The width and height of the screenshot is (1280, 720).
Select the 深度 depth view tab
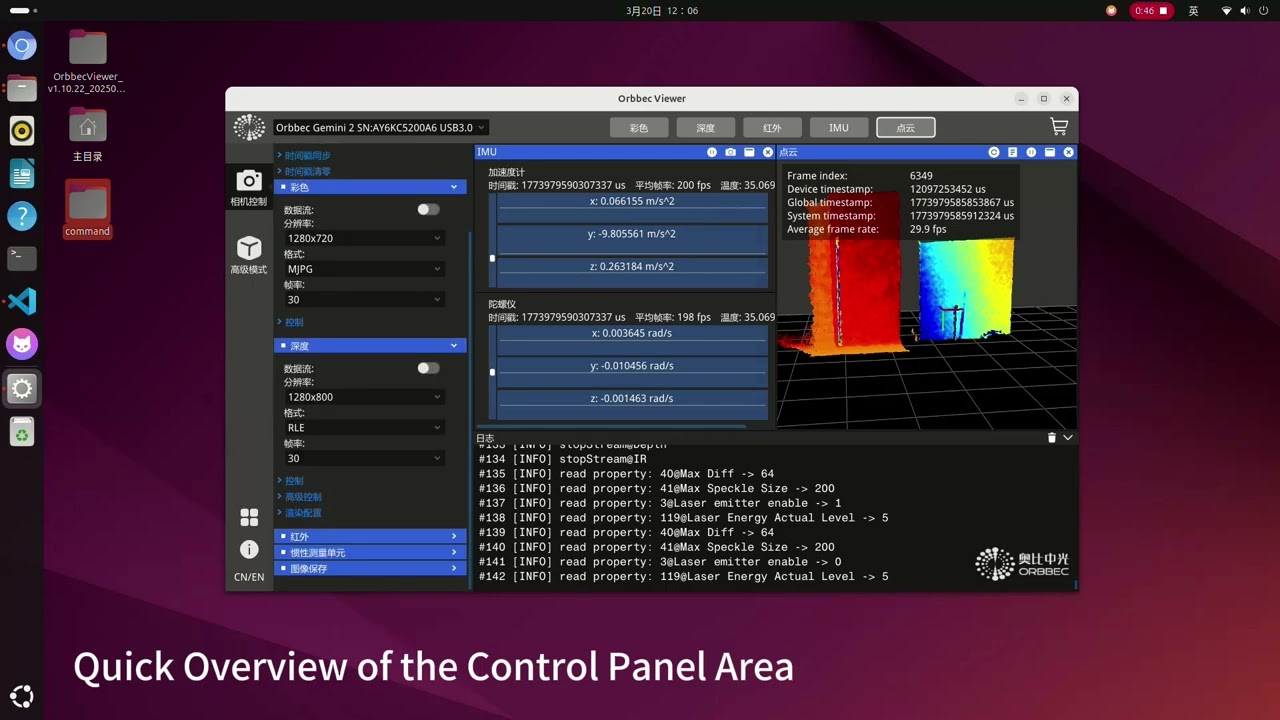[706, 127]
